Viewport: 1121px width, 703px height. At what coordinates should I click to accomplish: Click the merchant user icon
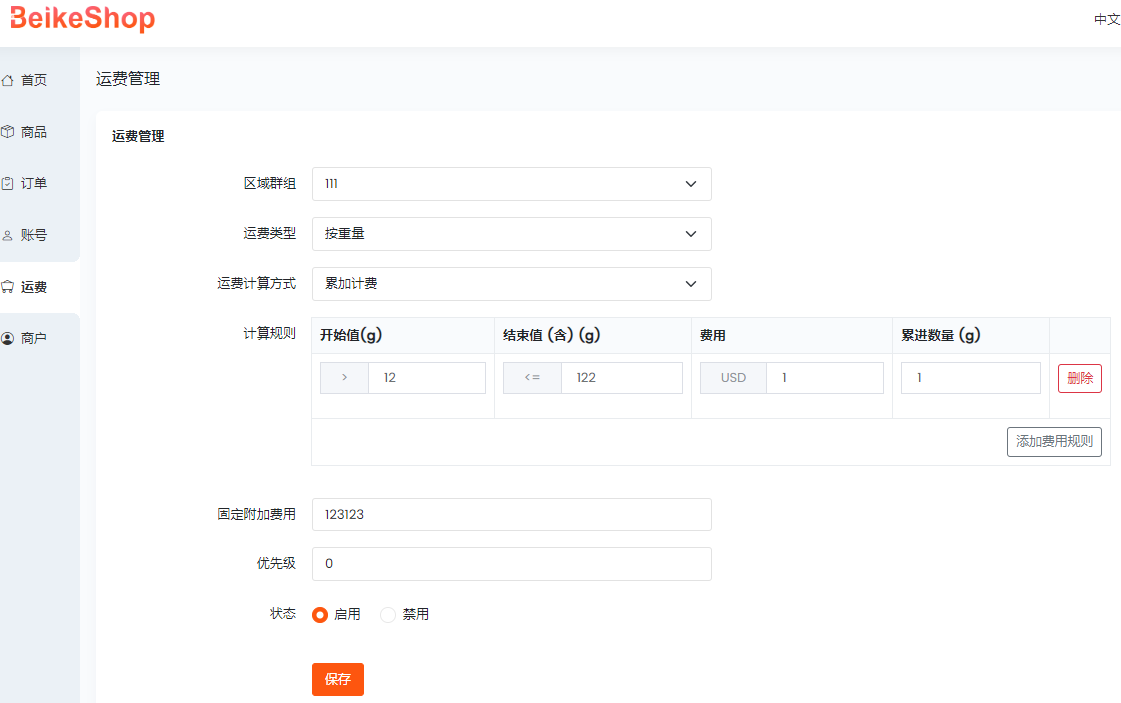pos(8,339)
